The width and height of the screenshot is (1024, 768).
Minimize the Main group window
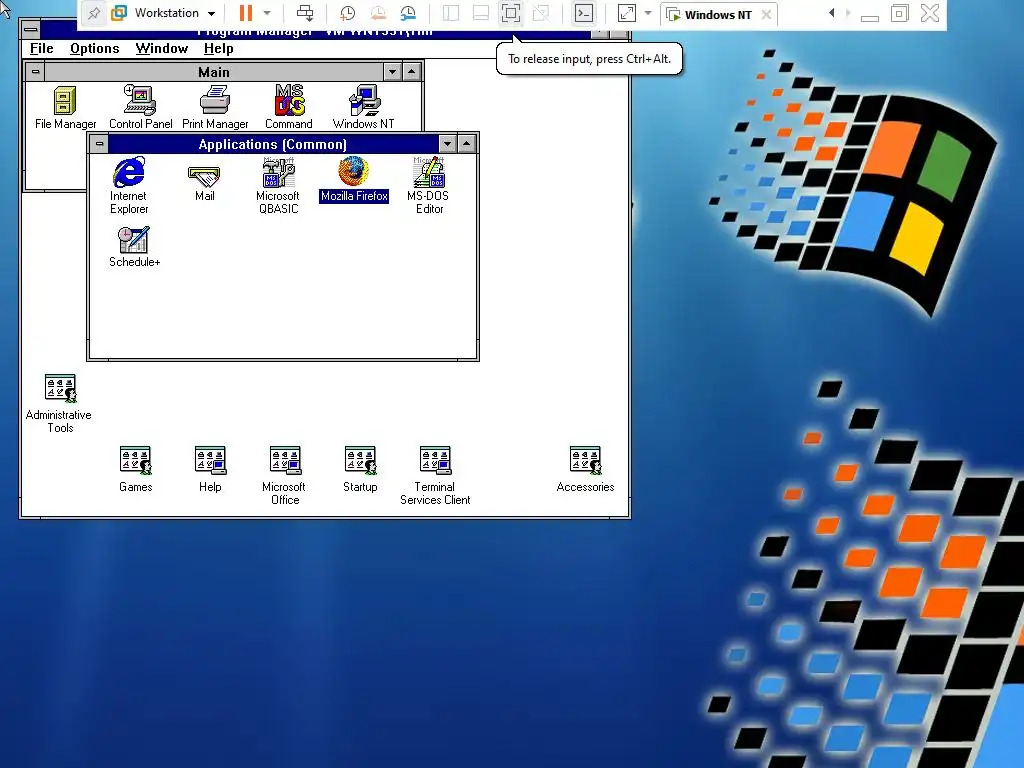[392, 72]
